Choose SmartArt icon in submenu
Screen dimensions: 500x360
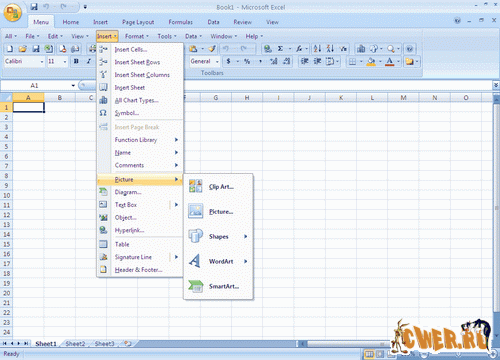point(195,286)
